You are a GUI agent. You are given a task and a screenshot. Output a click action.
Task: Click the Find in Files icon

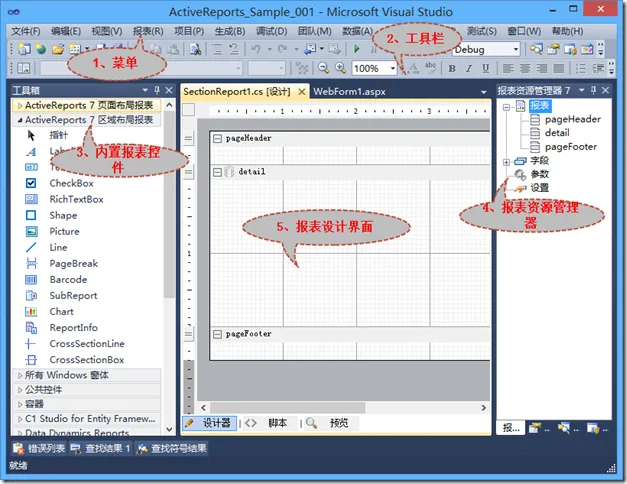point(195,49)
